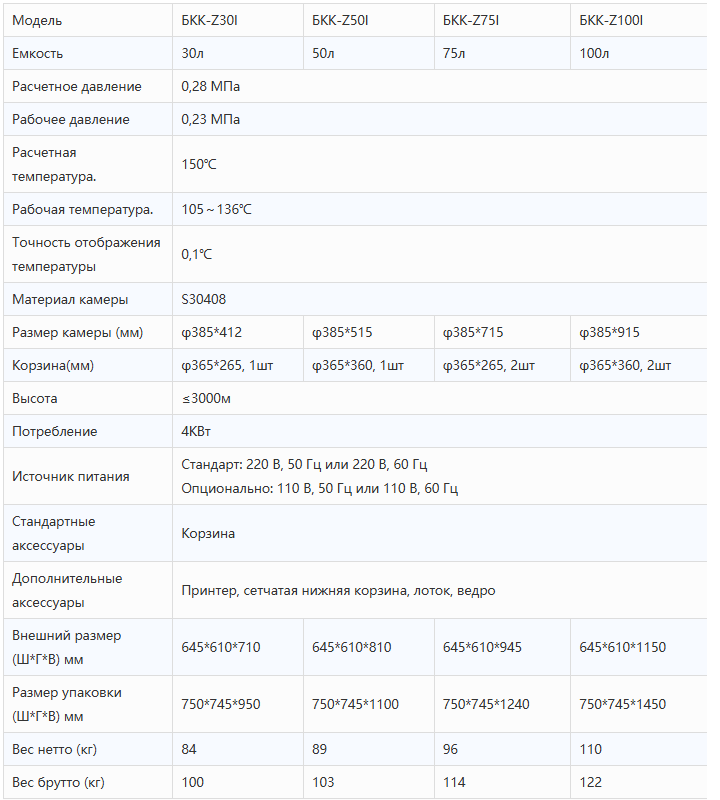The height and width of the screenshot is (800, 720).
Task: Select the БКК-Z100I model header cell
Action: coord(612,20)
